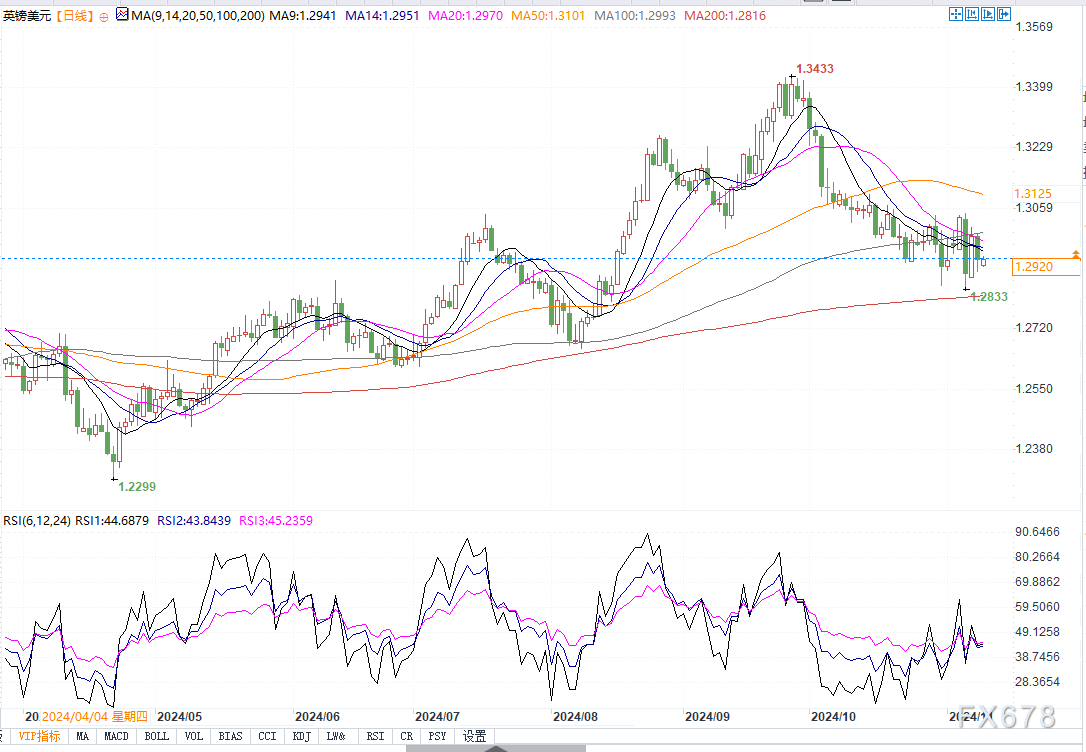
Task: Click the MA(9,14,20,50,100,200) parameters label
Action: tap(196, 16)
